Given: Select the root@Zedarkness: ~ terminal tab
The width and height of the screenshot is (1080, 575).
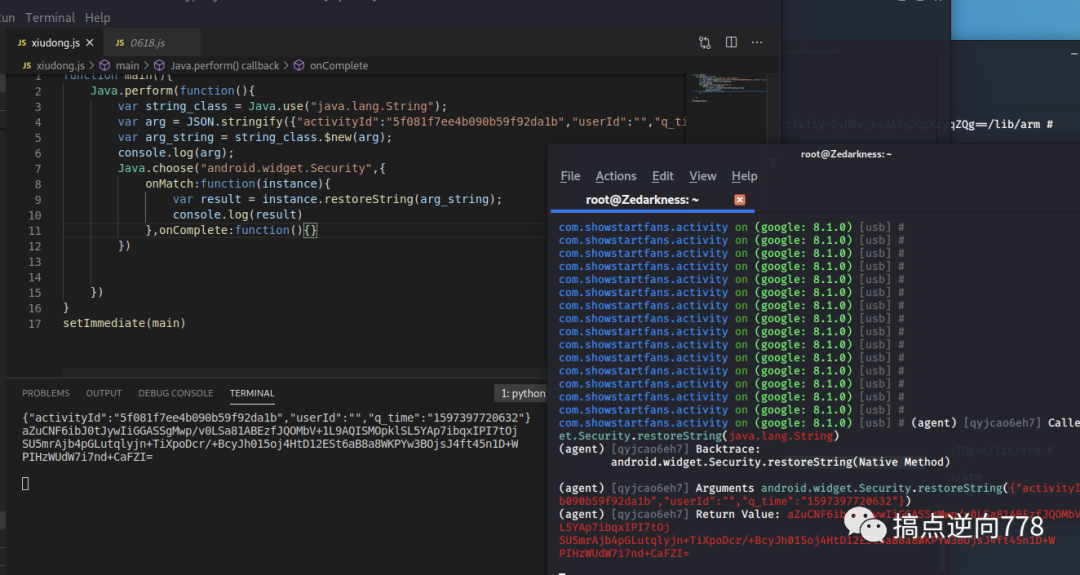Looking at the screenshot, I should (642, 200).
